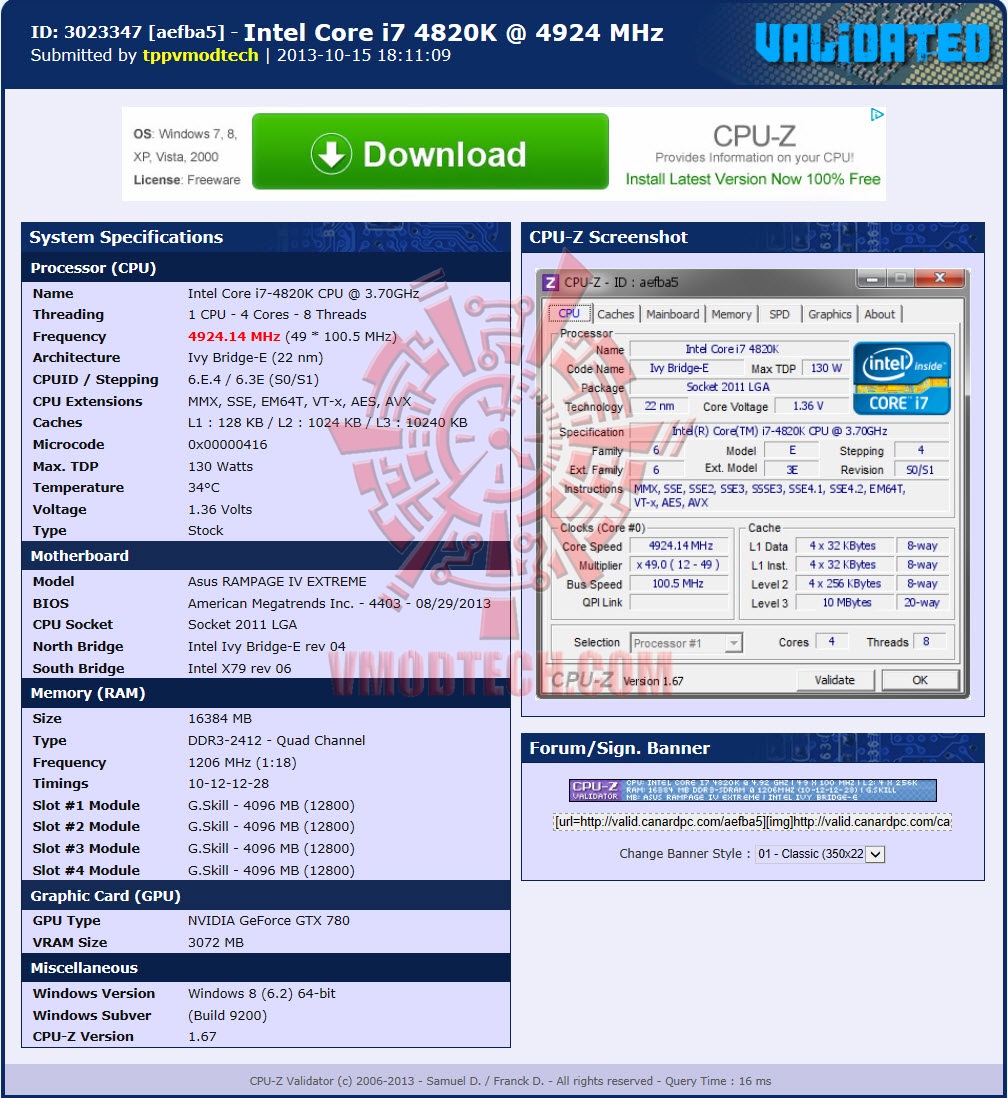
Task: Click the VALIDATED logo banner
Action: click(x=873, y=42)
